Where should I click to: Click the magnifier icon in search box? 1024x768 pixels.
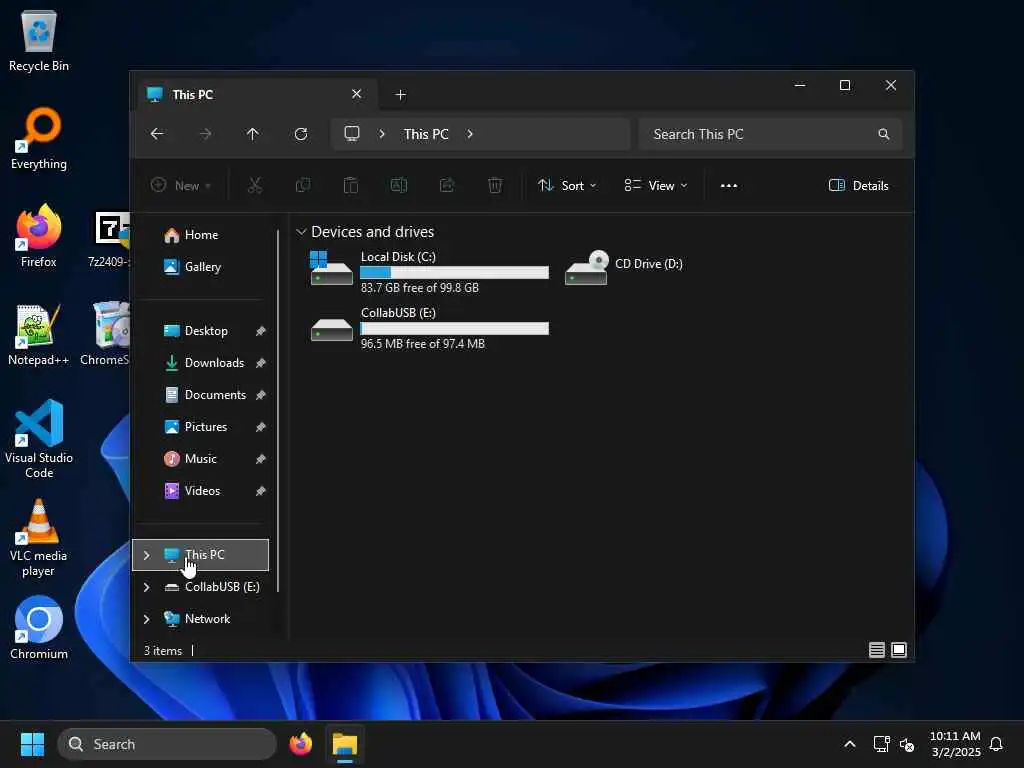coord(884,134)
